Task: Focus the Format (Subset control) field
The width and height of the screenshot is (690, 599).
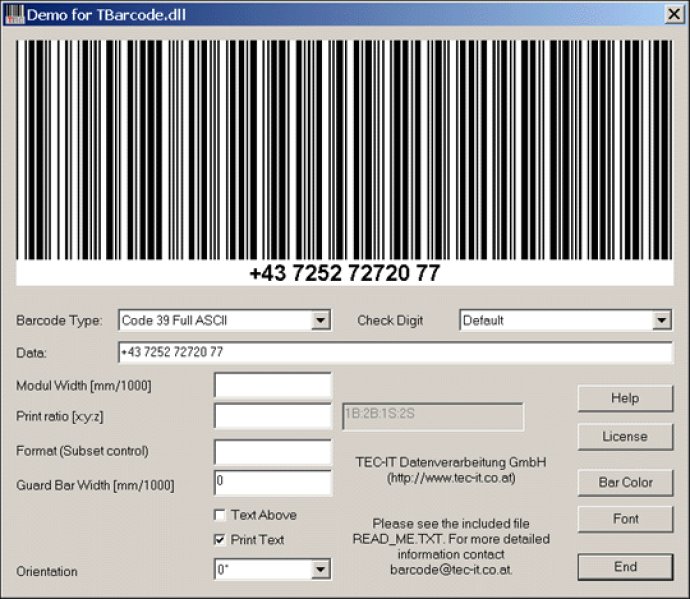Action: 273,452
